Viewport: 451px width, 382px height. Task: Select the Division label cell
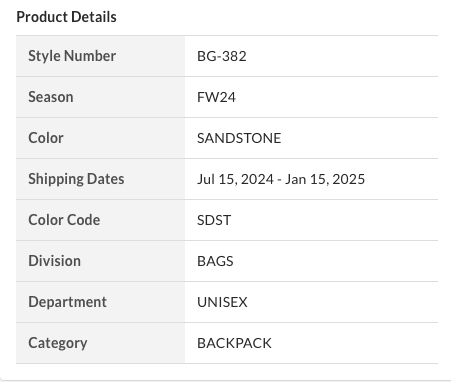tap(100, 261)
